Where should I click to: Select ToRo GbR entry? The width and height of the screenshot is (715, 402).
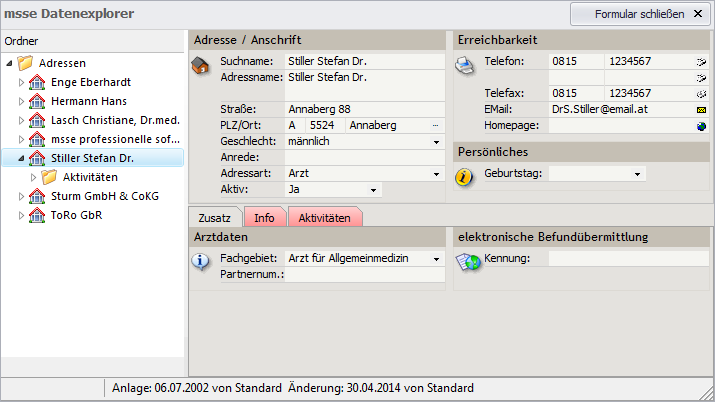[x=77, y=215]
